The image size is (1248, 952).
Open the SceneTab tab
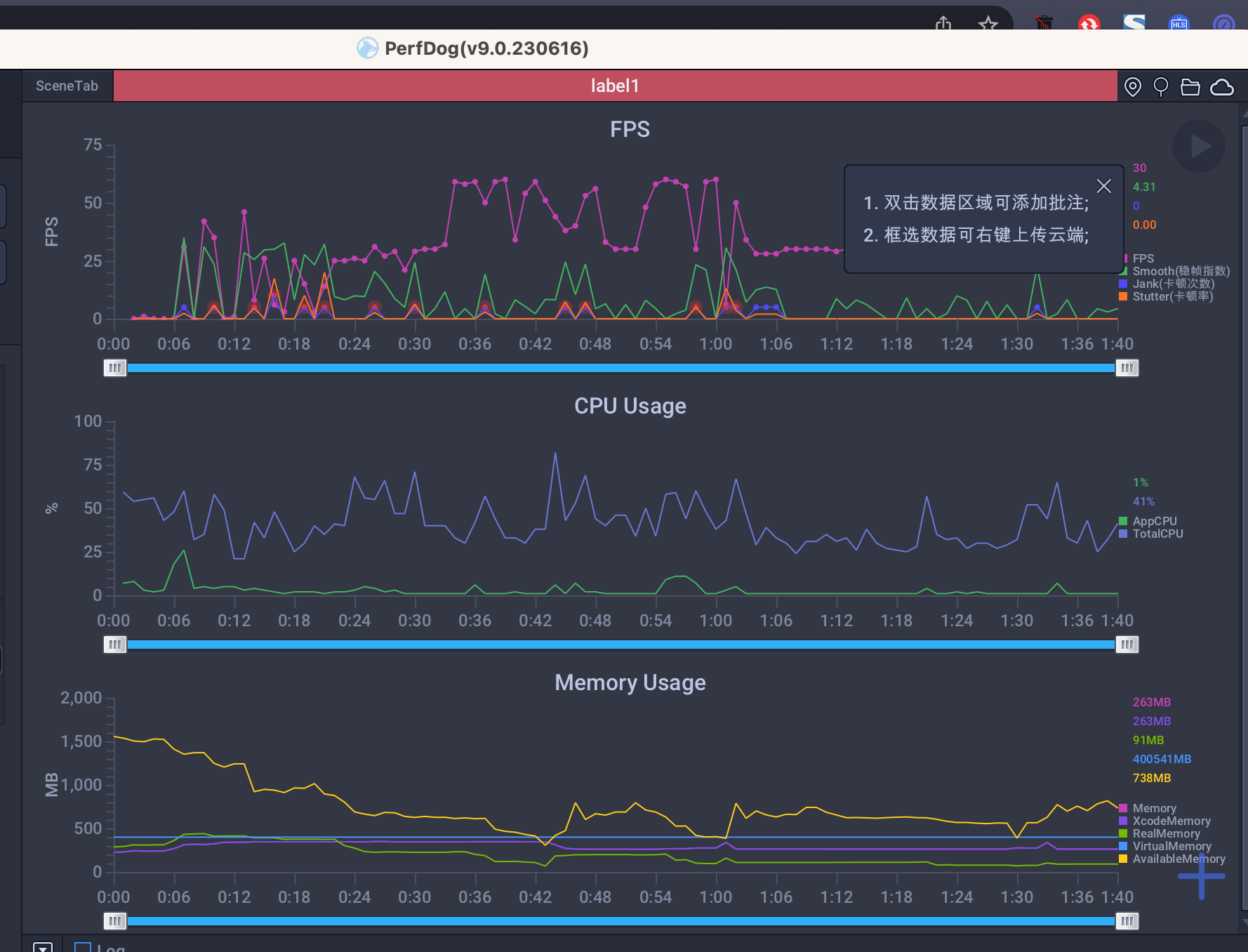pyautogui.click(x=67, y=86)
